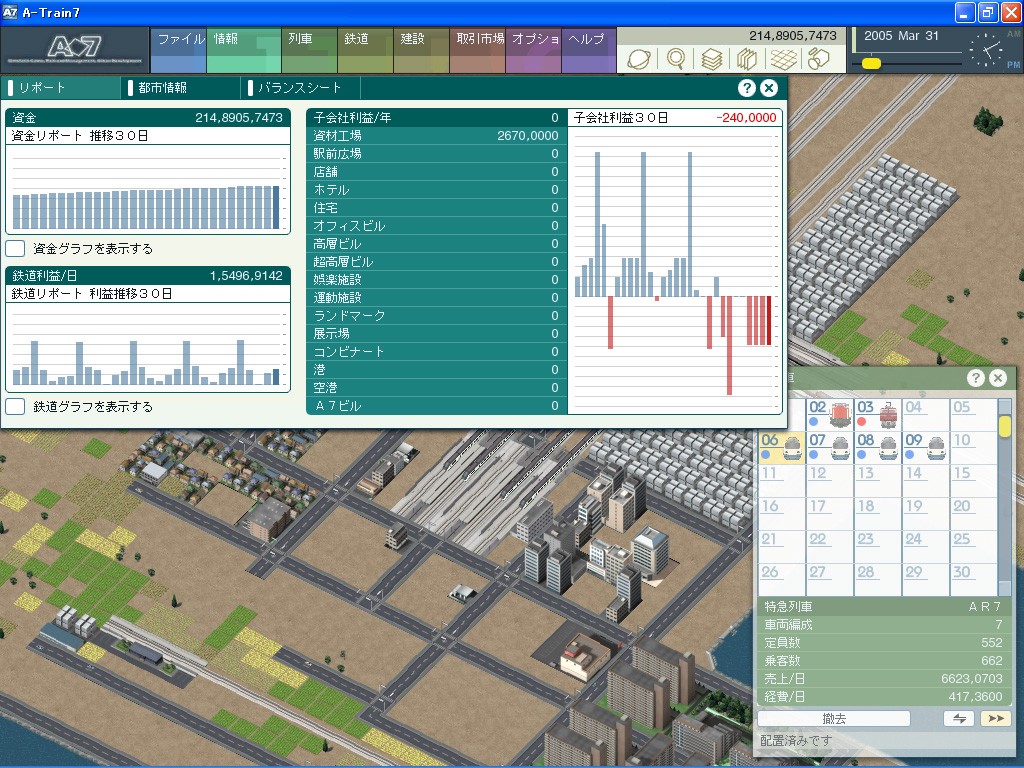Click the magnifying glass zoom icon
Screen dimensions: 1024x768
click(x=675, y=59)
